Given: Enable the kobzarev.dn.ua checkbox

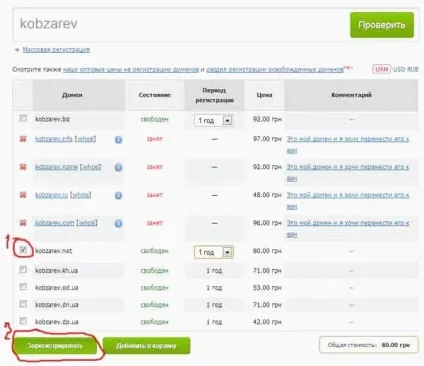Looking at the screenshot, I should point(23,304).
